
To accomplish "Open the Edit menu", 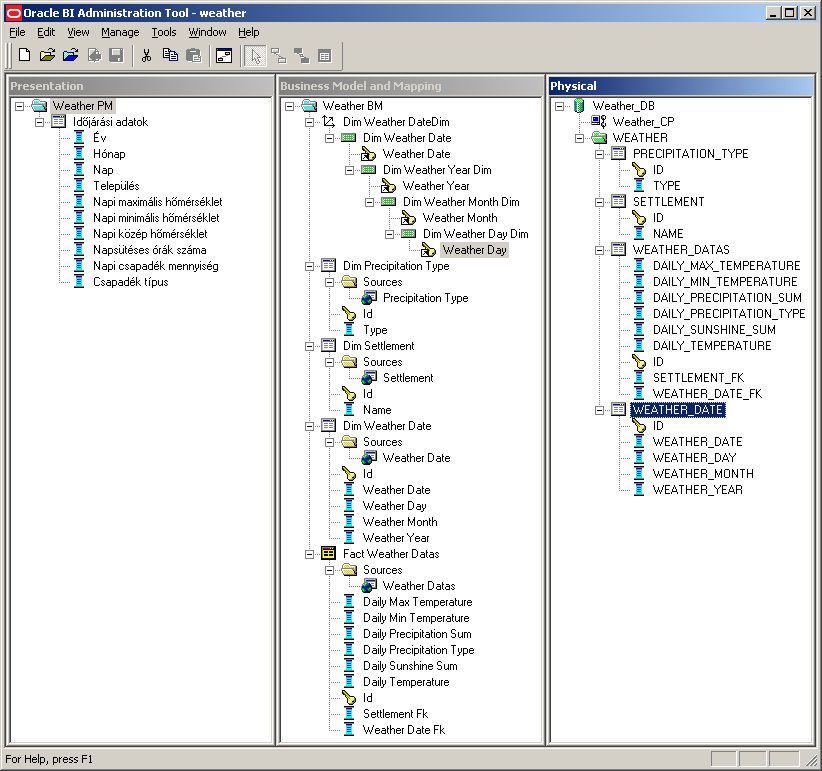I will (x=46, y=32).
